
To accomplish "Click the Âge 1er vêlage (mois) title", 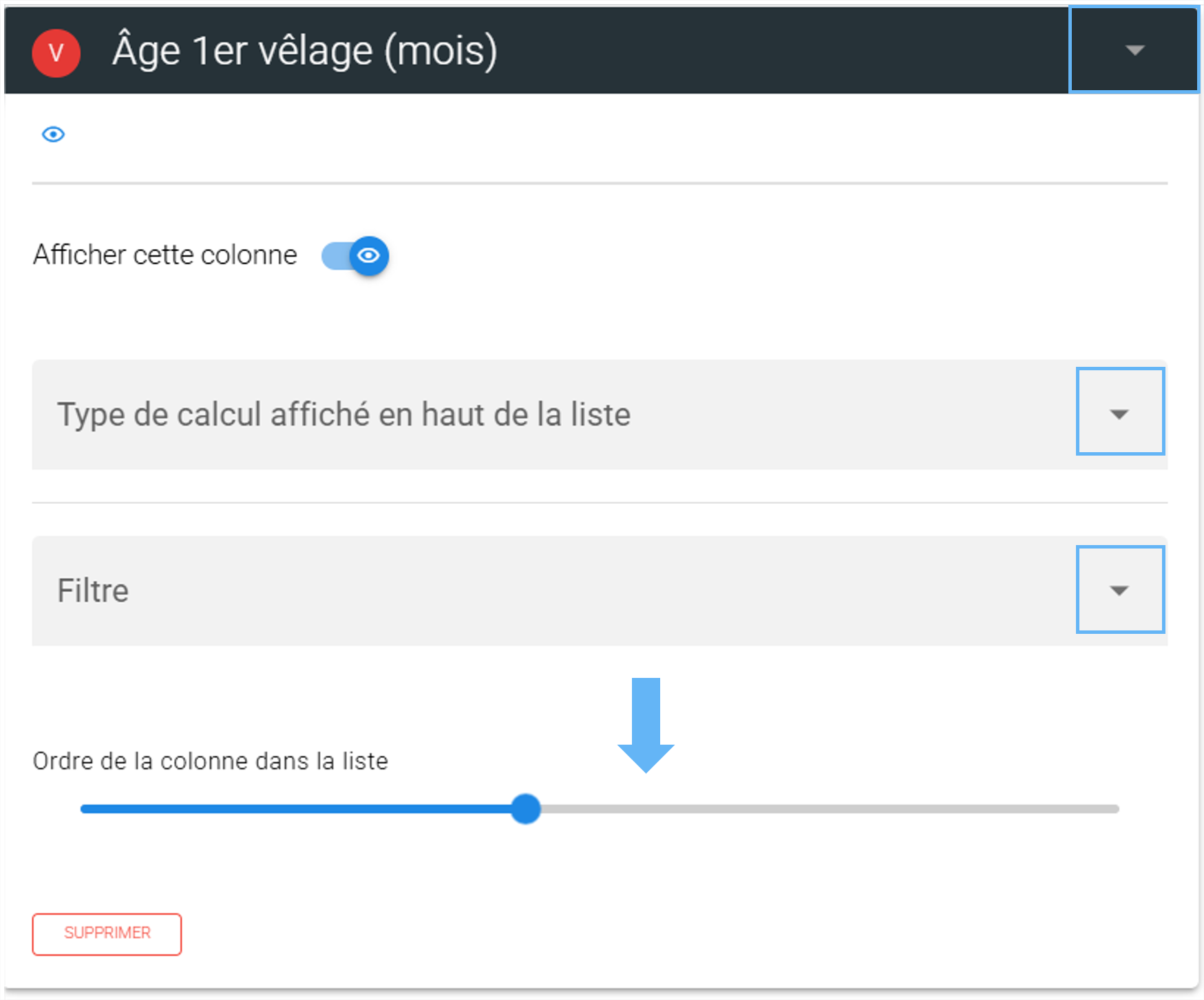I will [304, 51].
